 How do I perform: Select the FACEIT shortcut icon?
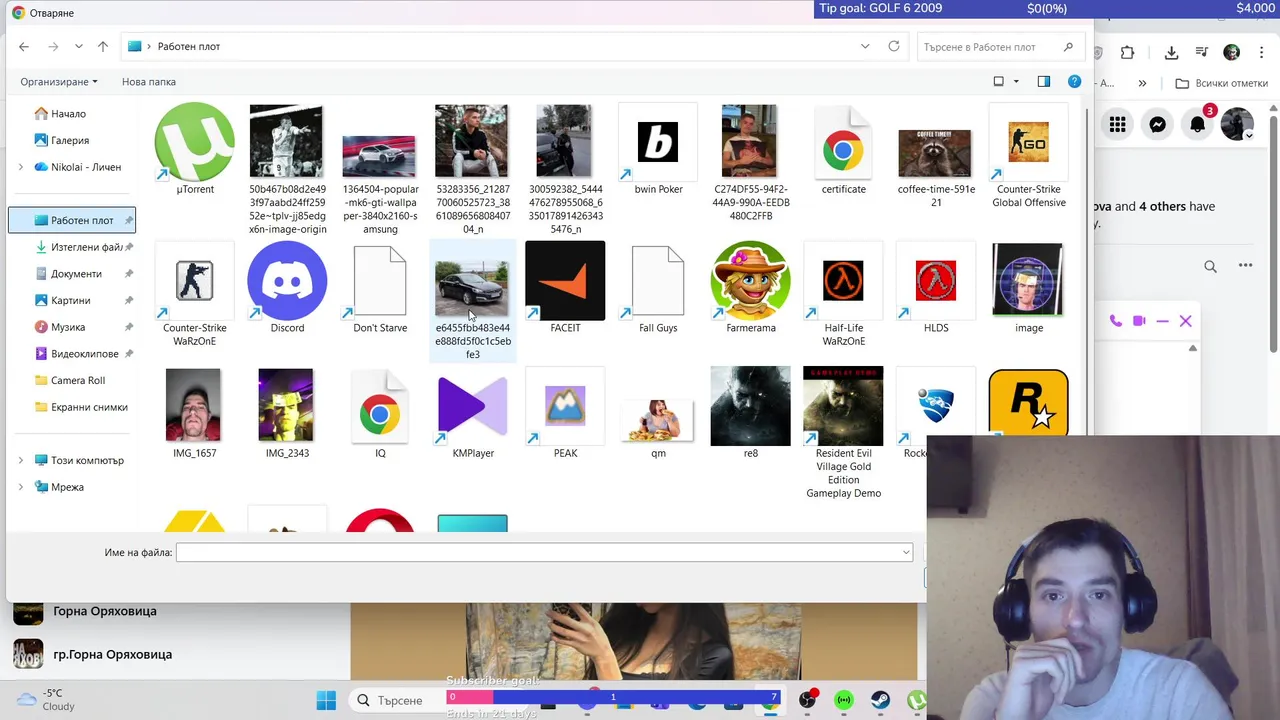pos(565,281)
